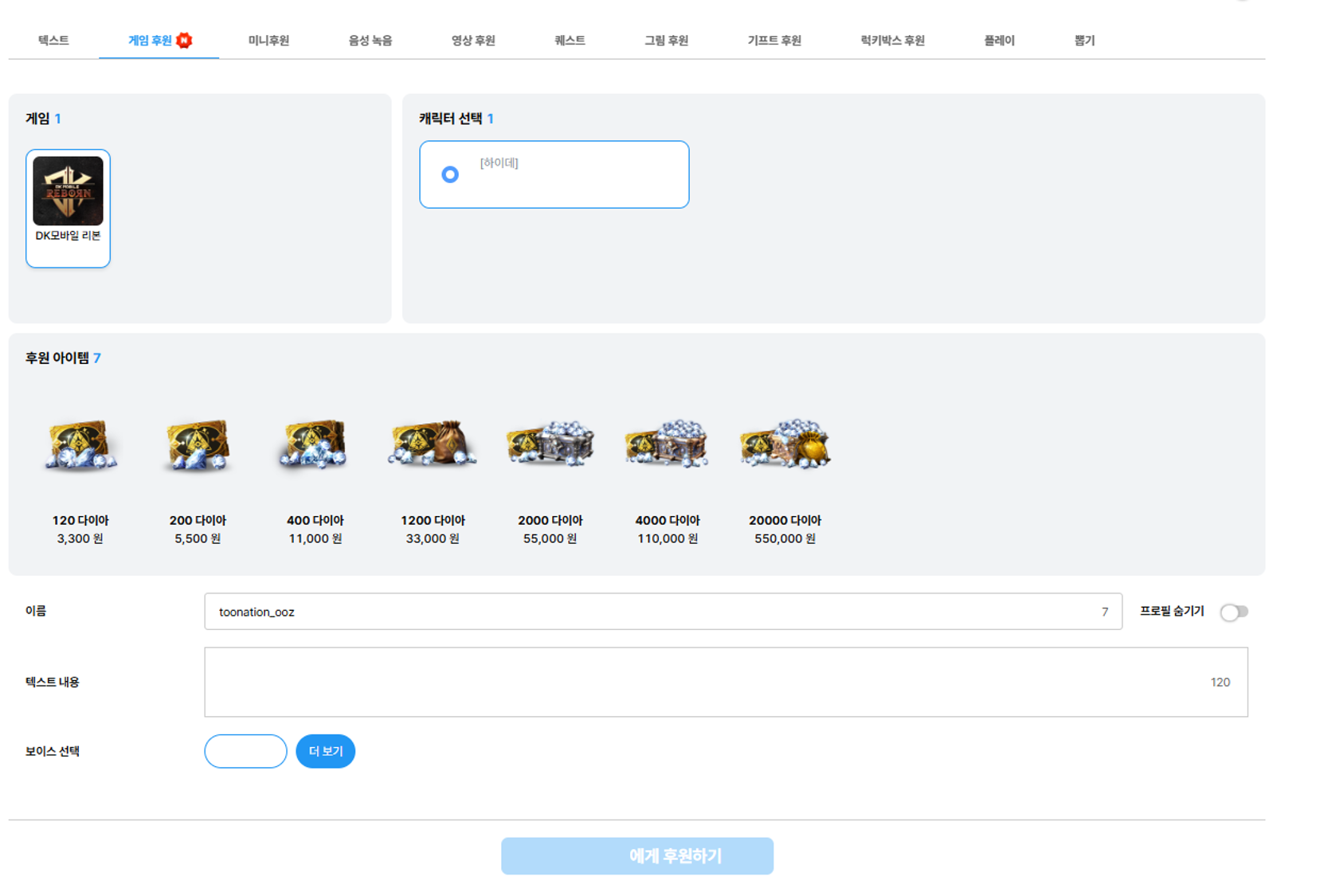Click the 이름 input field
The image size is (1324, 896).
tap(653, 612)
